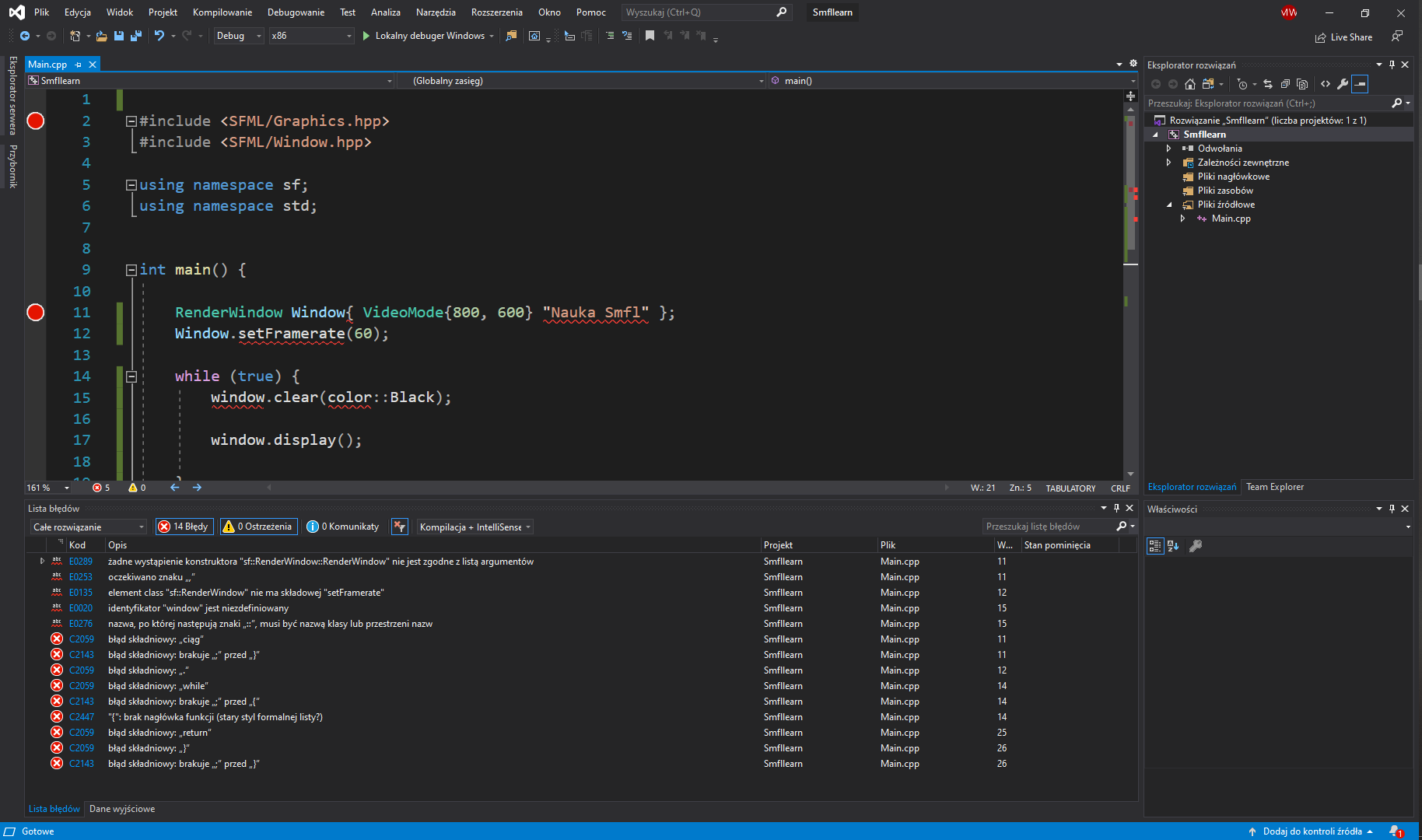The image size is (1422, 840).
Task: Click the Uncomment selected lines icon
Action: click(x=627, y=36)
